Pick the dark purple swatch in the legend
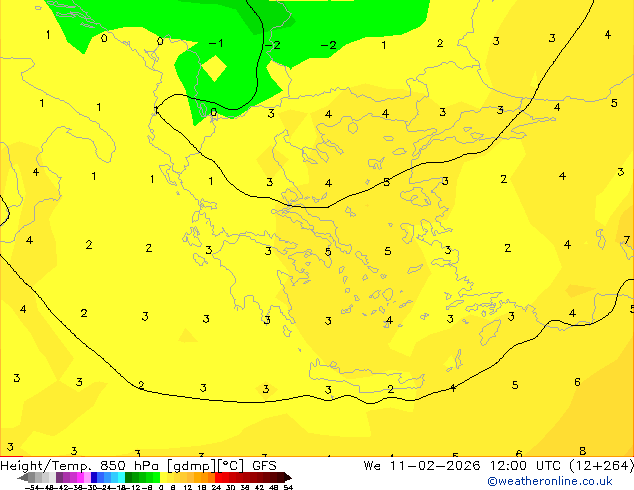634x490 pixels. [59, 477]
